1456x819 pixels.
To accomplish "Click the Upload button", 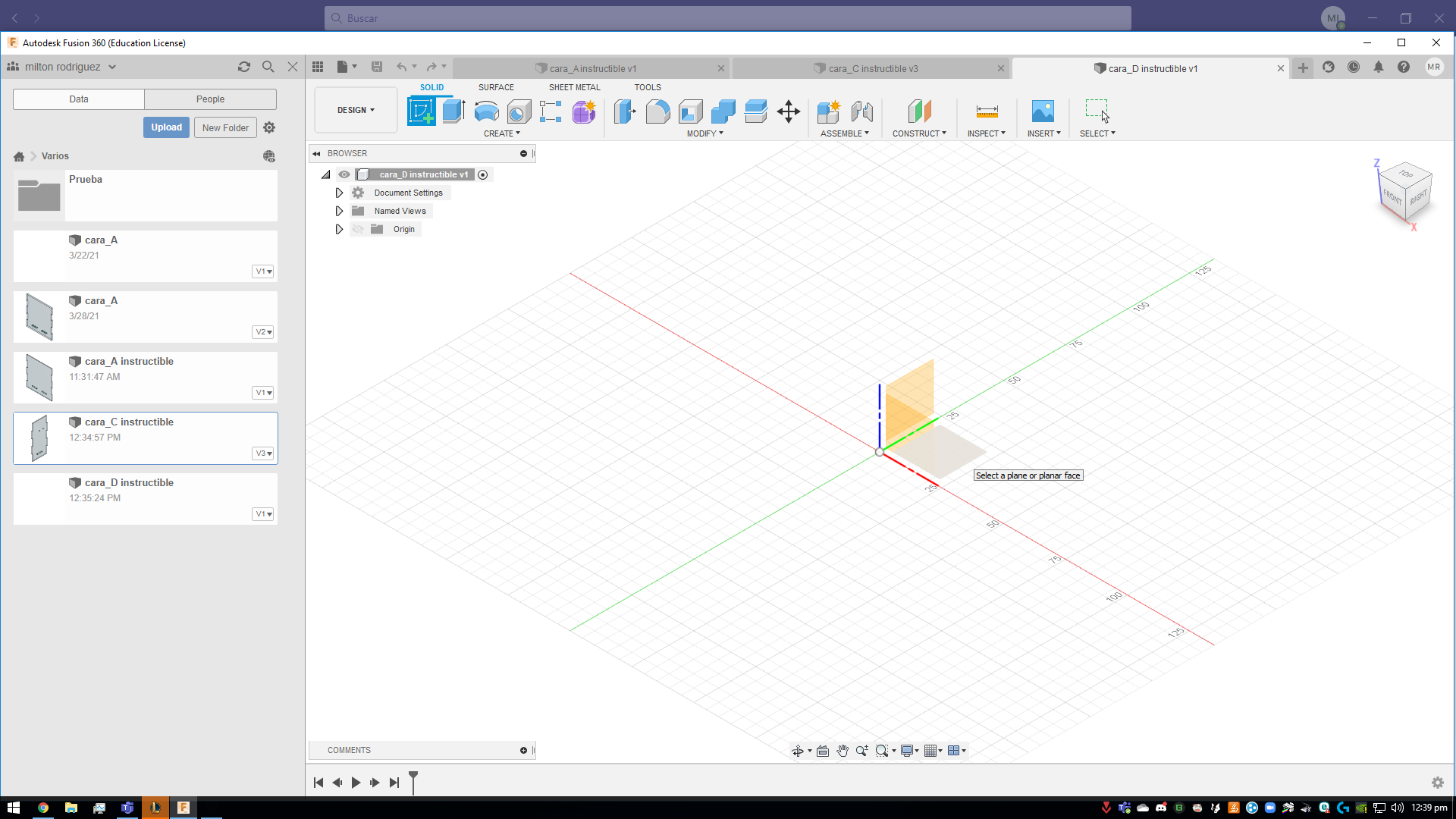I will (166, 127).
